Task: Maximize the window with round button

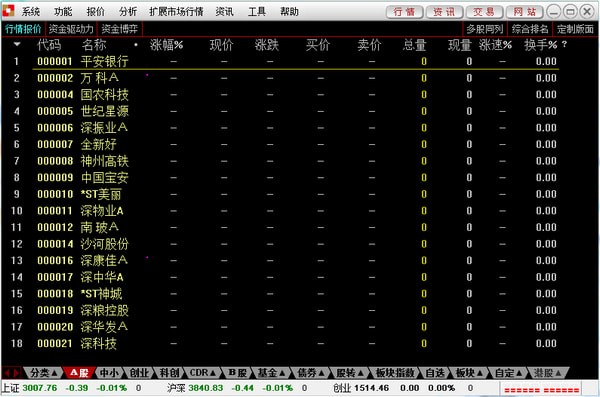Action: 570,12
